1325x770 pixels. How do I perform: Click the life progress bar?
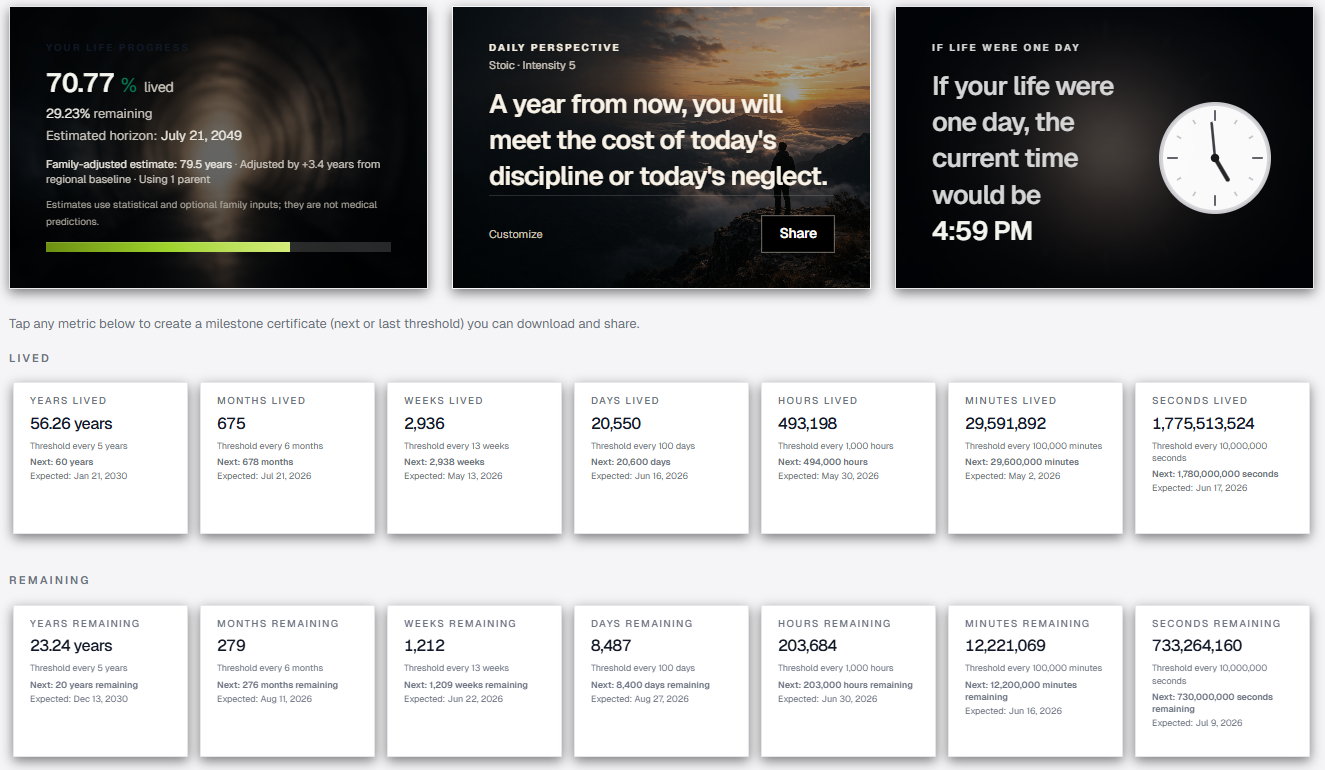tap(218, 247)
